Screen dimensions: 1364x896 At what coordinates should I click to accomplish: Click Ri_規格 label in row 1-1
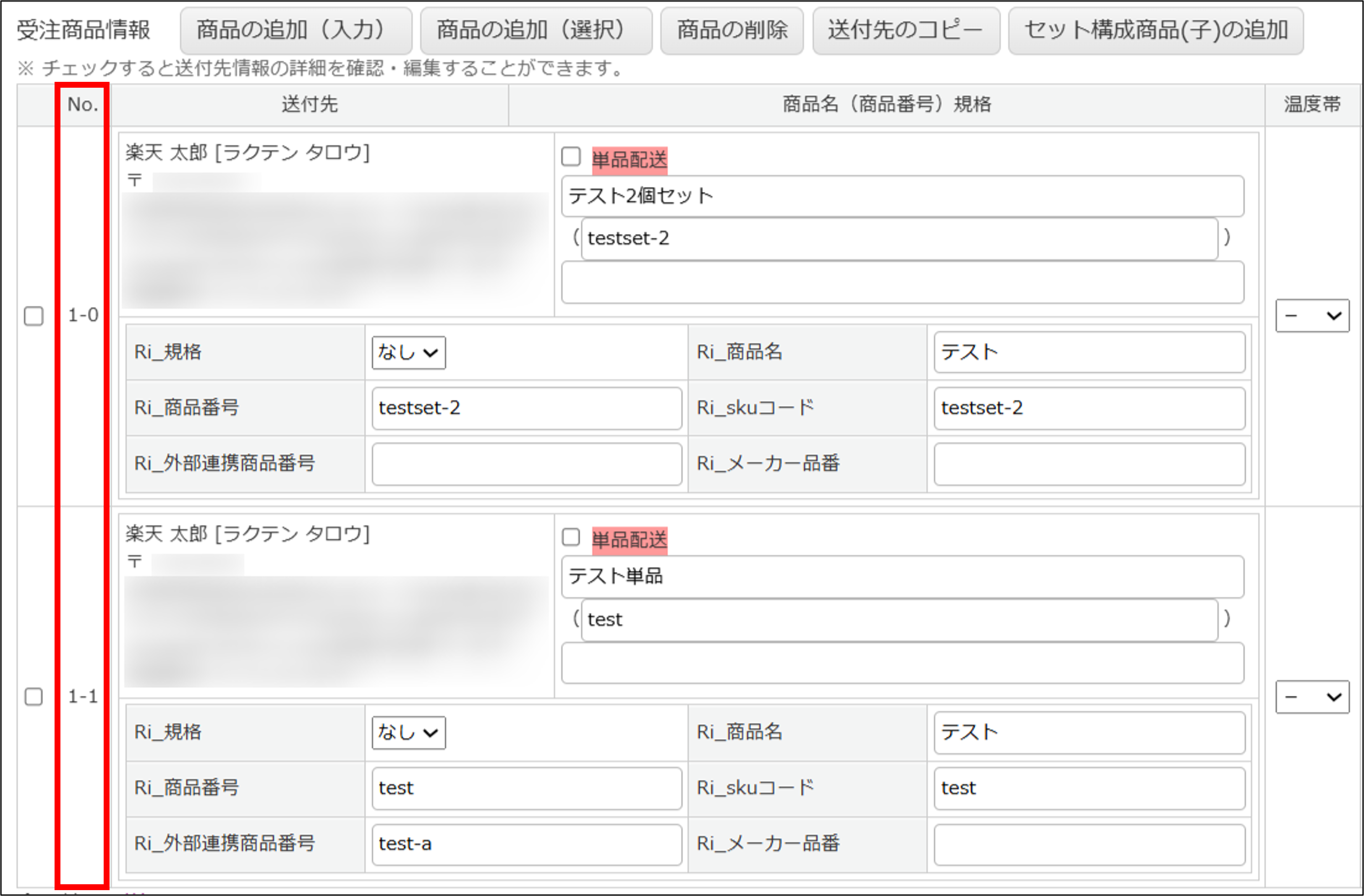167,732
